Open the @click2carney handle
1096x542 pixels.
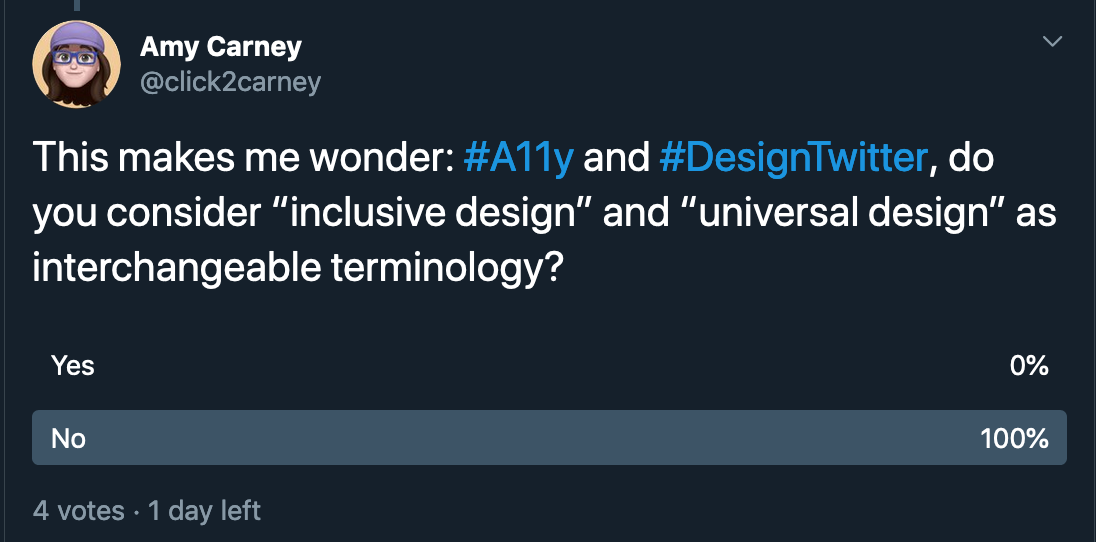(x=230, y=83)
